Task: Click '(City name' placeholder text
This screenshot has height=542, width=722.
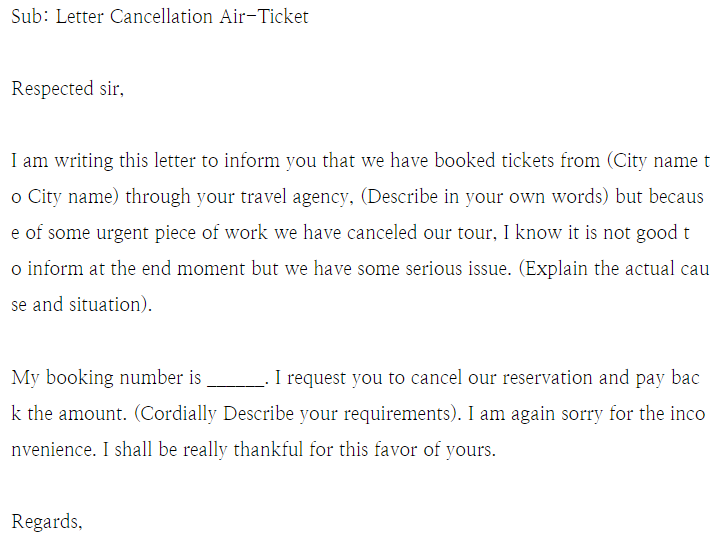Action: point(652,161)
